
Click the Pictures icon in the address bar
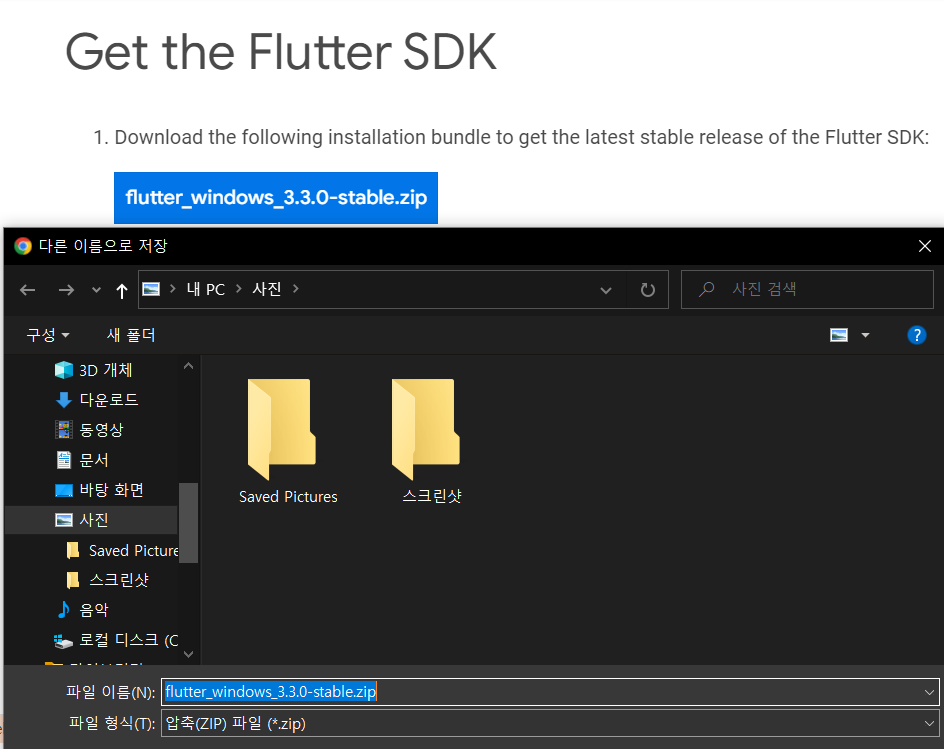tap(151, 290)
